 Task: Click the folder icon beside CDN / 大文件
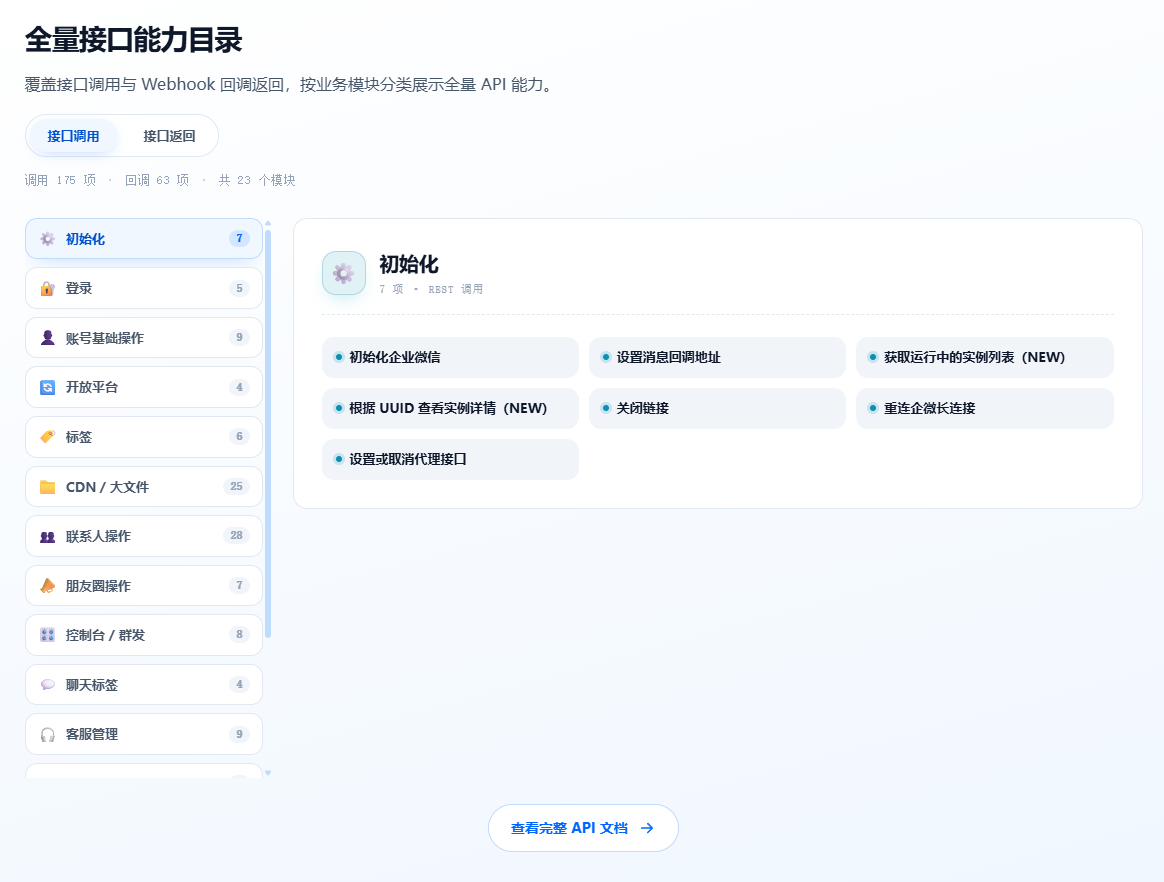[48, 486]
